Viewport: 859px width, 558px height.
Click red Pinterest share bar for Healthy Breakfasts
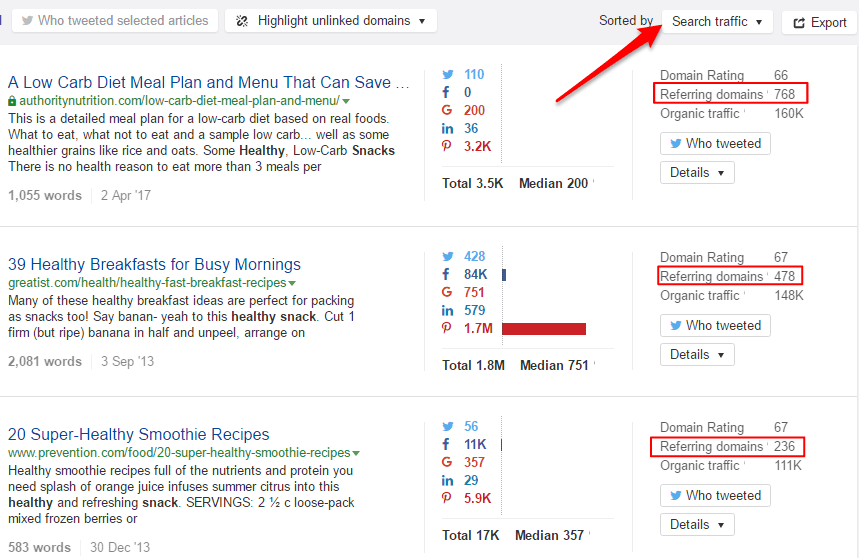coord(544,328)
